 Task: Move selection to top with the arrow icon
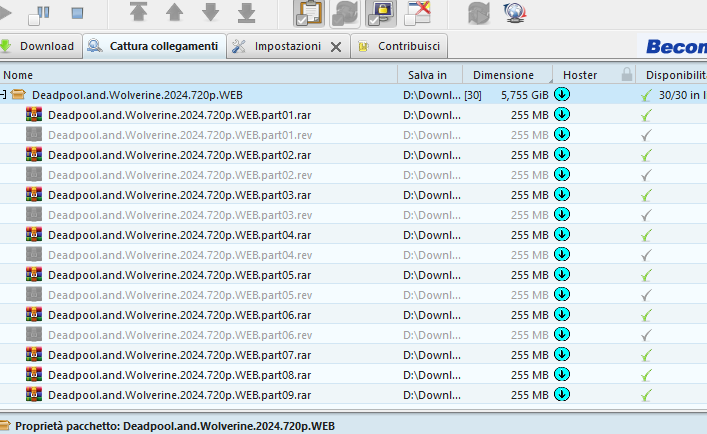138,12
